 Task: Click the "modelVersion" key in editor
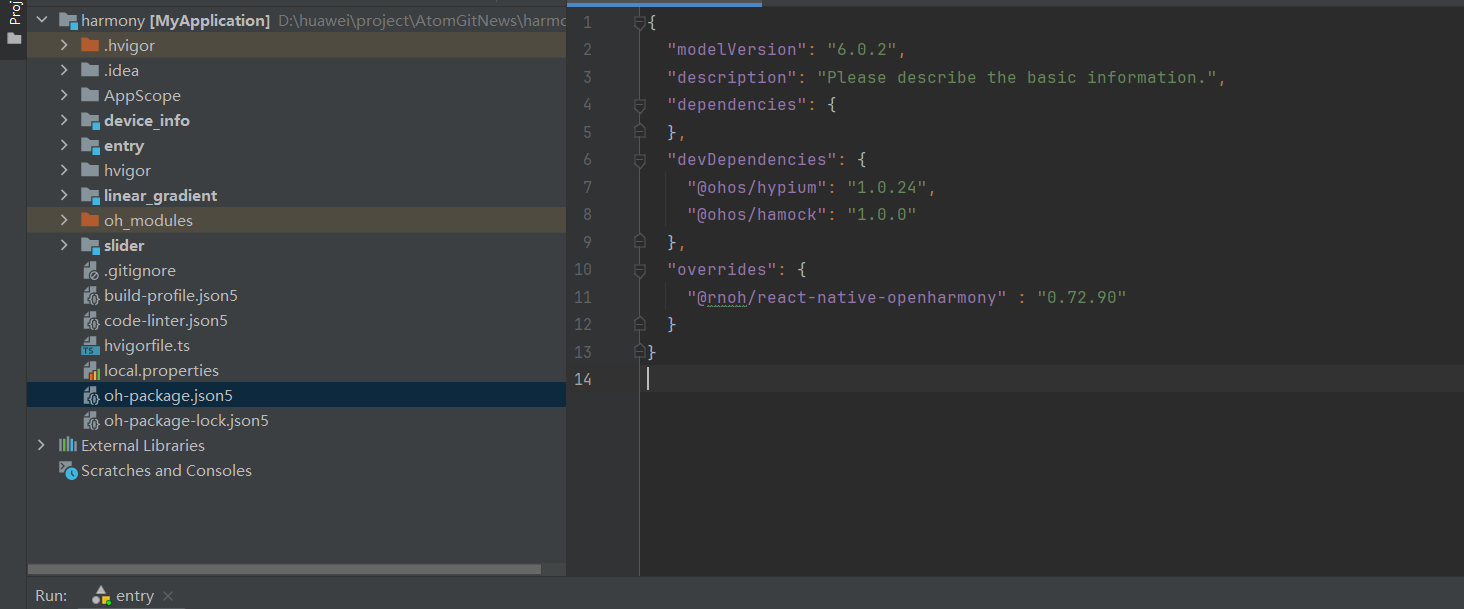click(x=737, y=49)
